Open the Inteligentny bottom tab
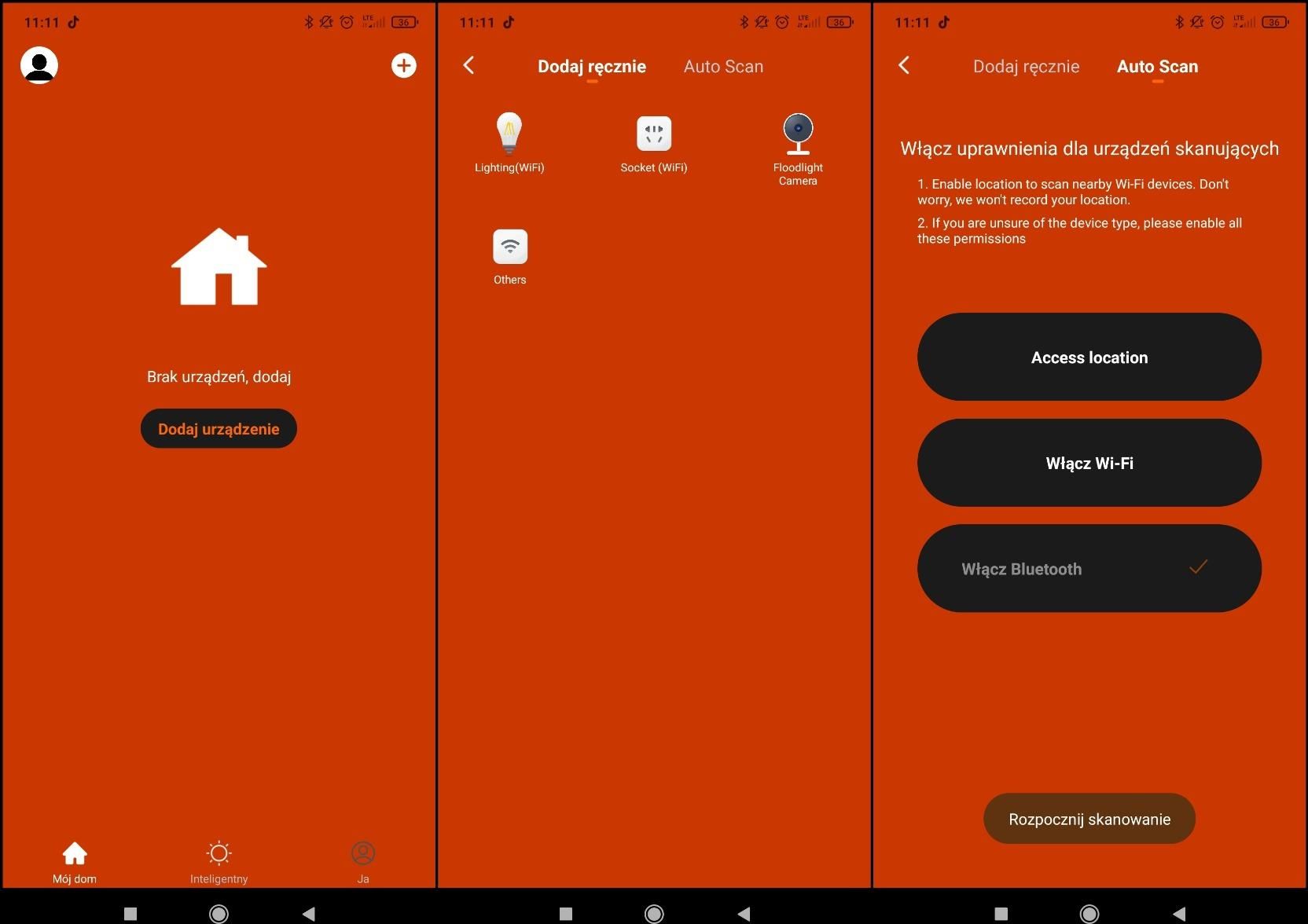This screenshot has width=1308, height=924. click(x=219, y=862)
